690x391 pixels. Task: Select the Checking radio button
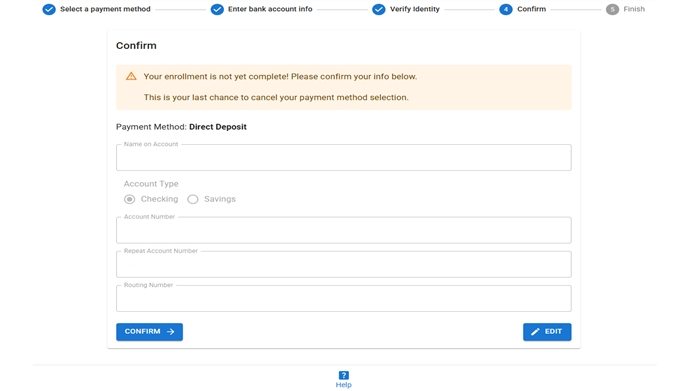129,199
